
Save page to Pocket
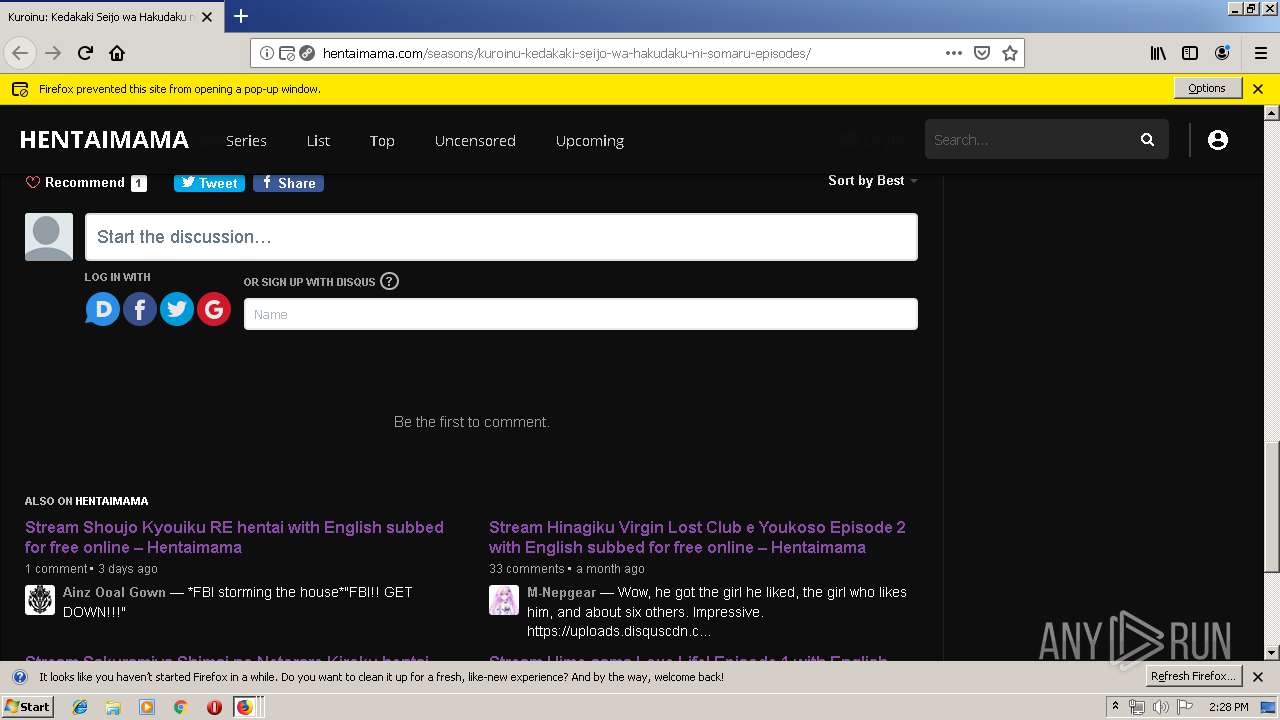(982, 53)
